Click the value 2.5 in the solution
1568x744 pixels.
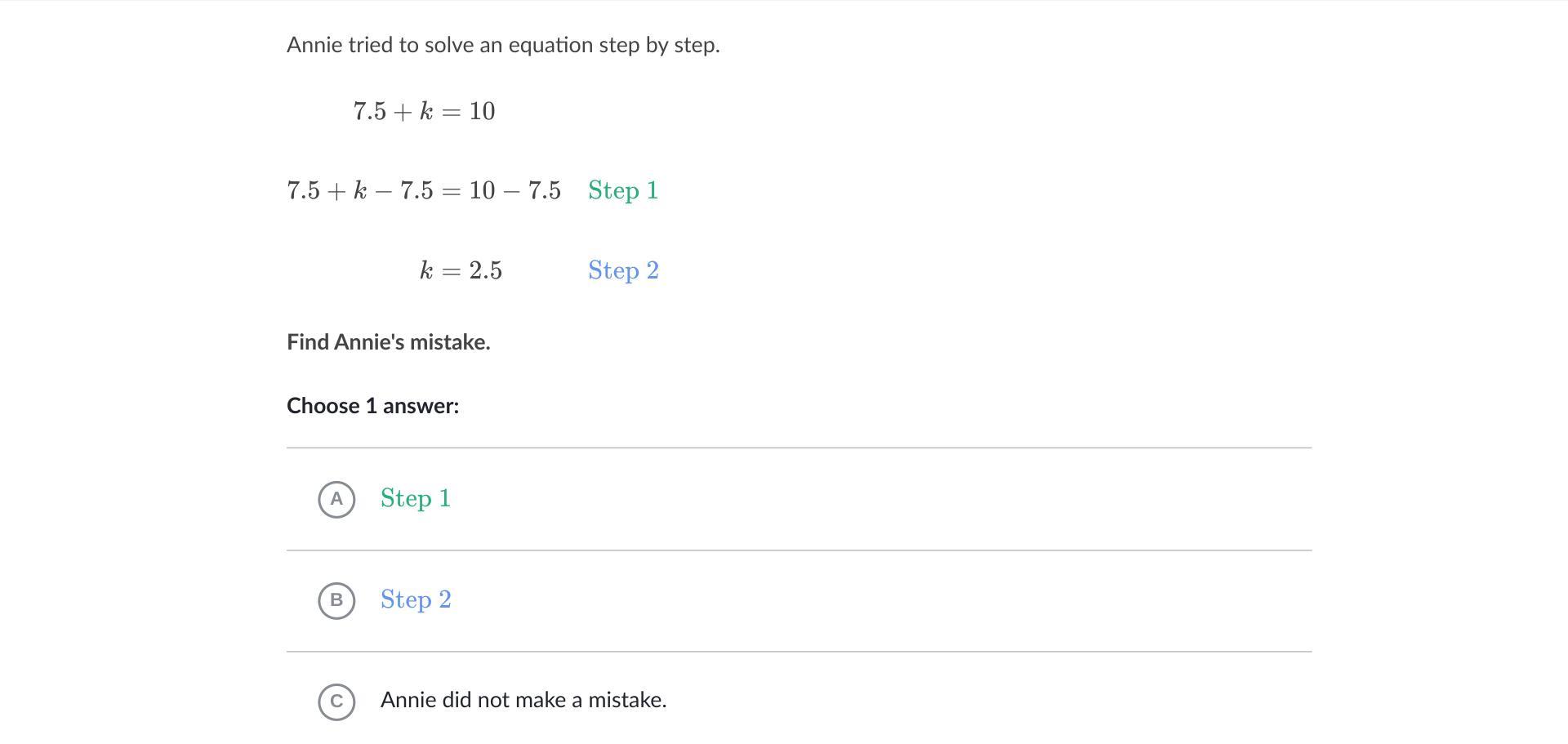pyautogui.click(x=486, y=271)
